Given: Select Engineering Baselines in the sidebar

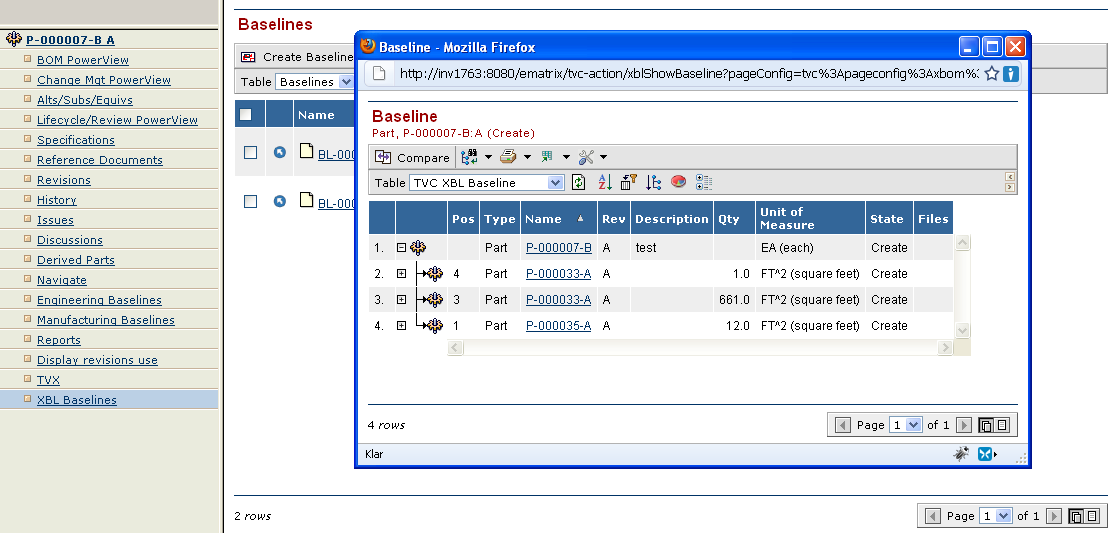Looking at the screenshot, I should tap(99, 300).
